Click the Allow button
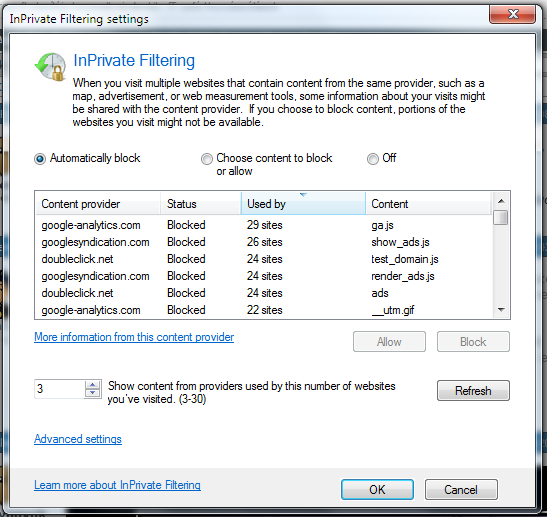547x517 pixels. tap(389, 342)
